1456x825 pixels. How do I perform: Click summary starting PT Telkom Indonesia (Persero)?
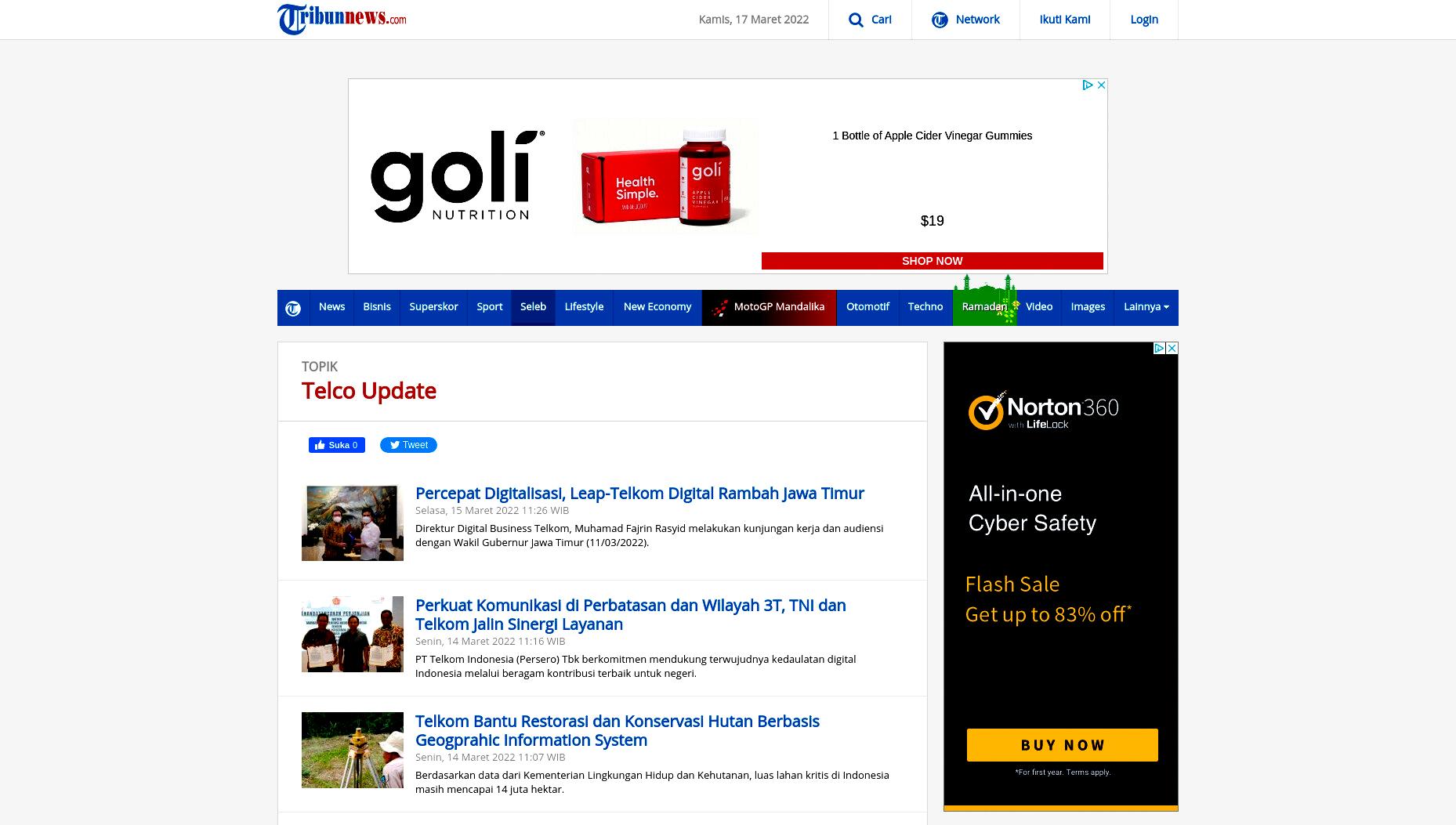tap(636, 667)
